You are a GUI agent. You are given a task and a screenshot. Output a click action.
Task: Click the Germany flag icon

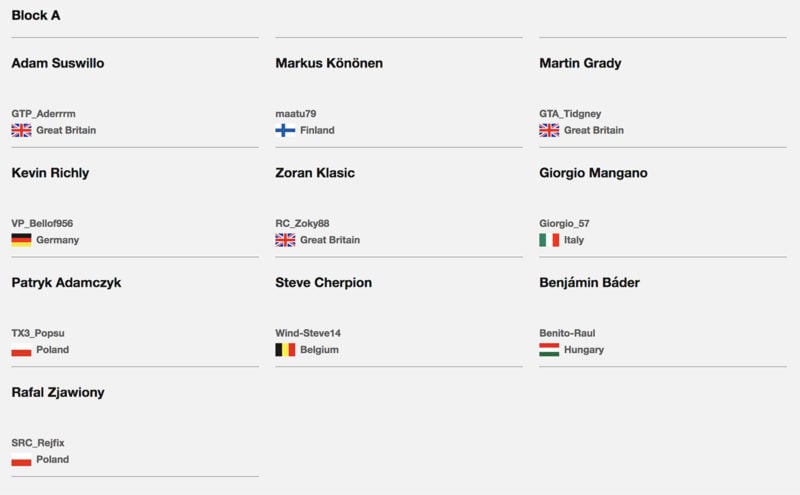21,240
